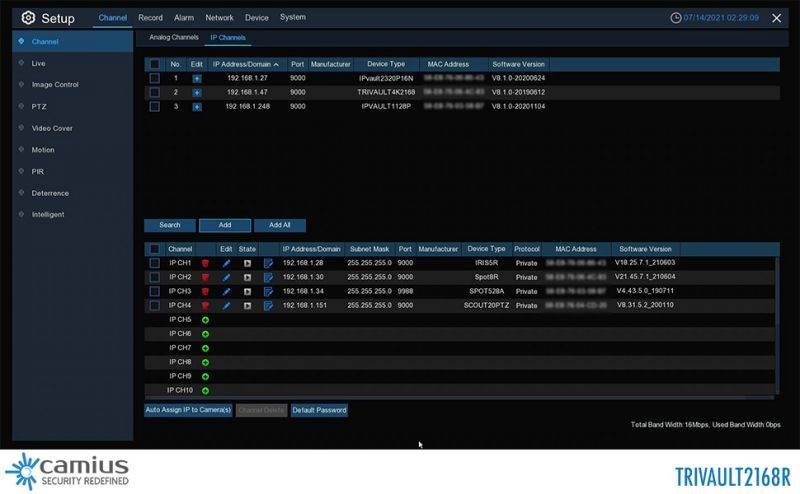Add a camera to IP CH5 with green plus
Image resolution: width=800 pixels, height=494 pixels.
point(205,320)
